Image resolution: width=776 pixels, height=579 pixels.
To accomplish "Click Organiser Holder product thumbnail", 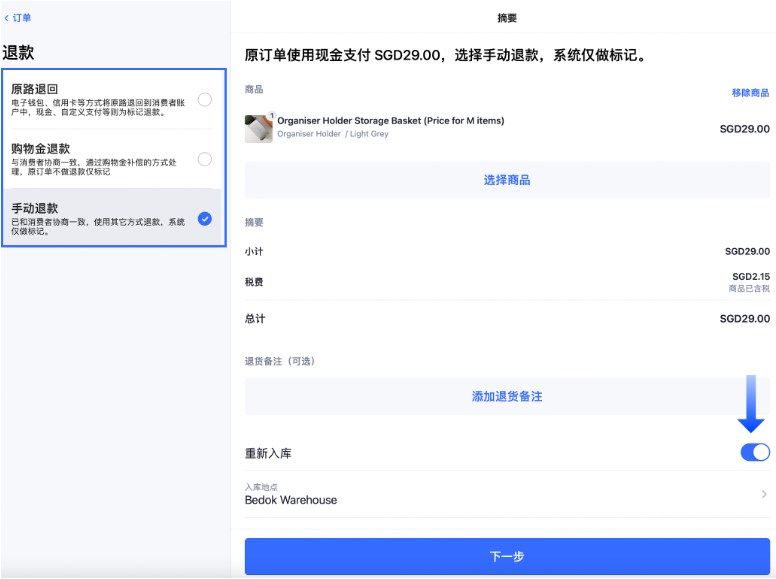I will point(259,129).
